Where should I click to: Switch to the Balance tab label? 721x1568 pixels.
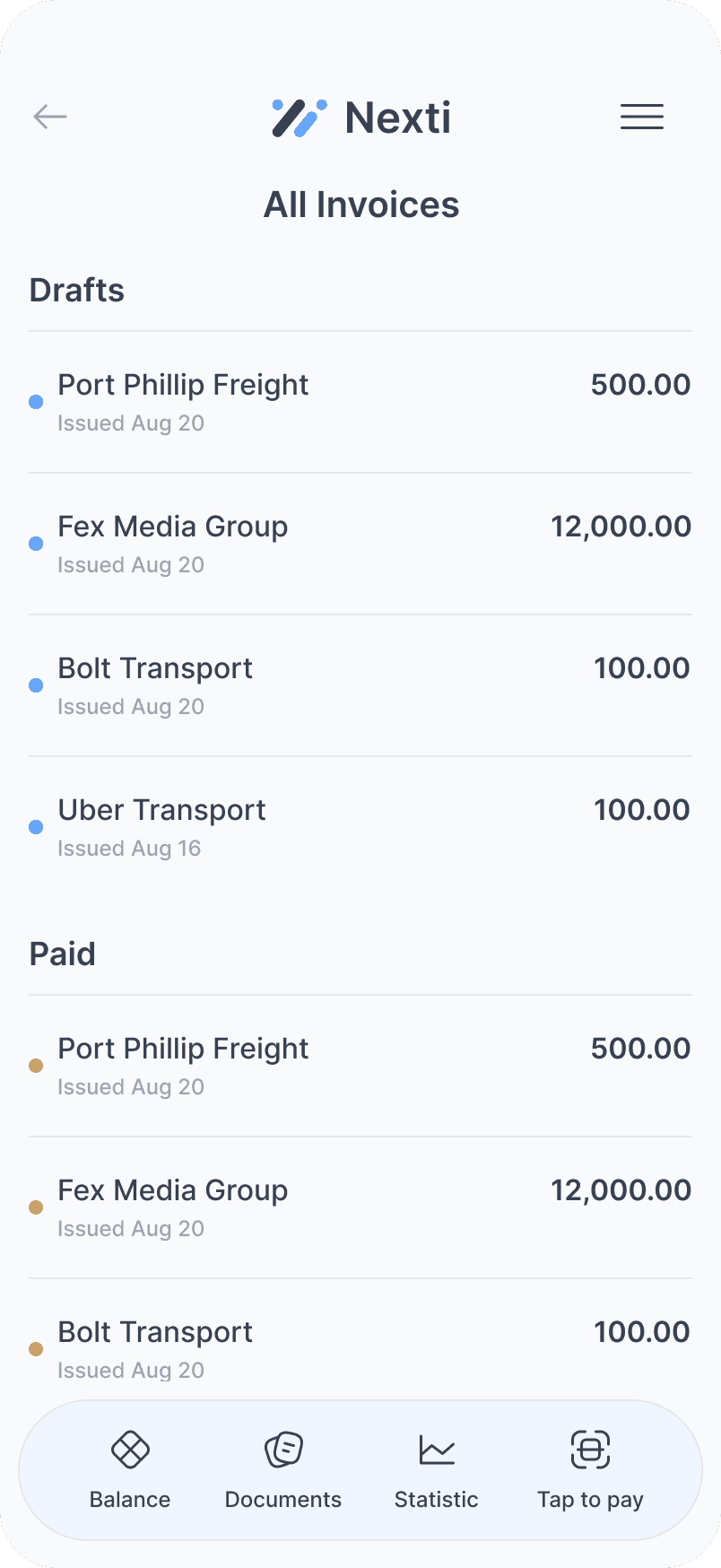tap(130, 1500)
